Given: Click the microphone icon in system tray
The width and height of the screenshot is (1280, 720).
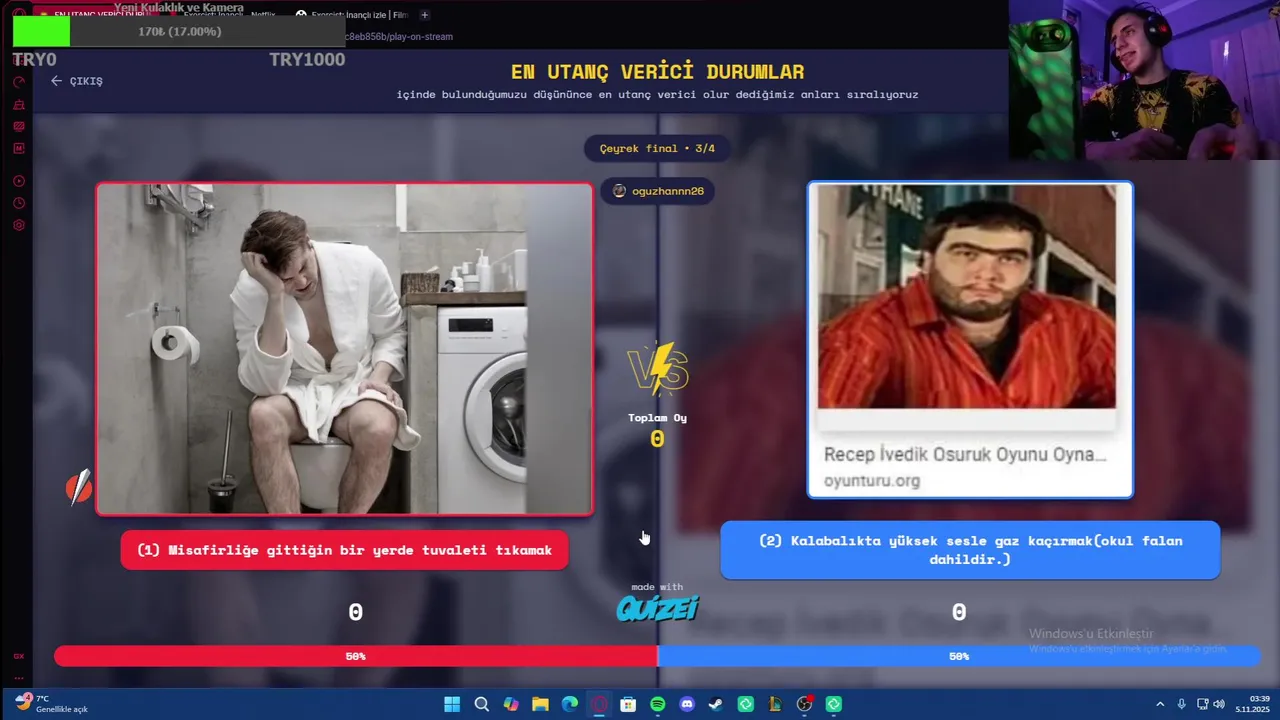Looking at the screenshot, I should click(1181, 704).
